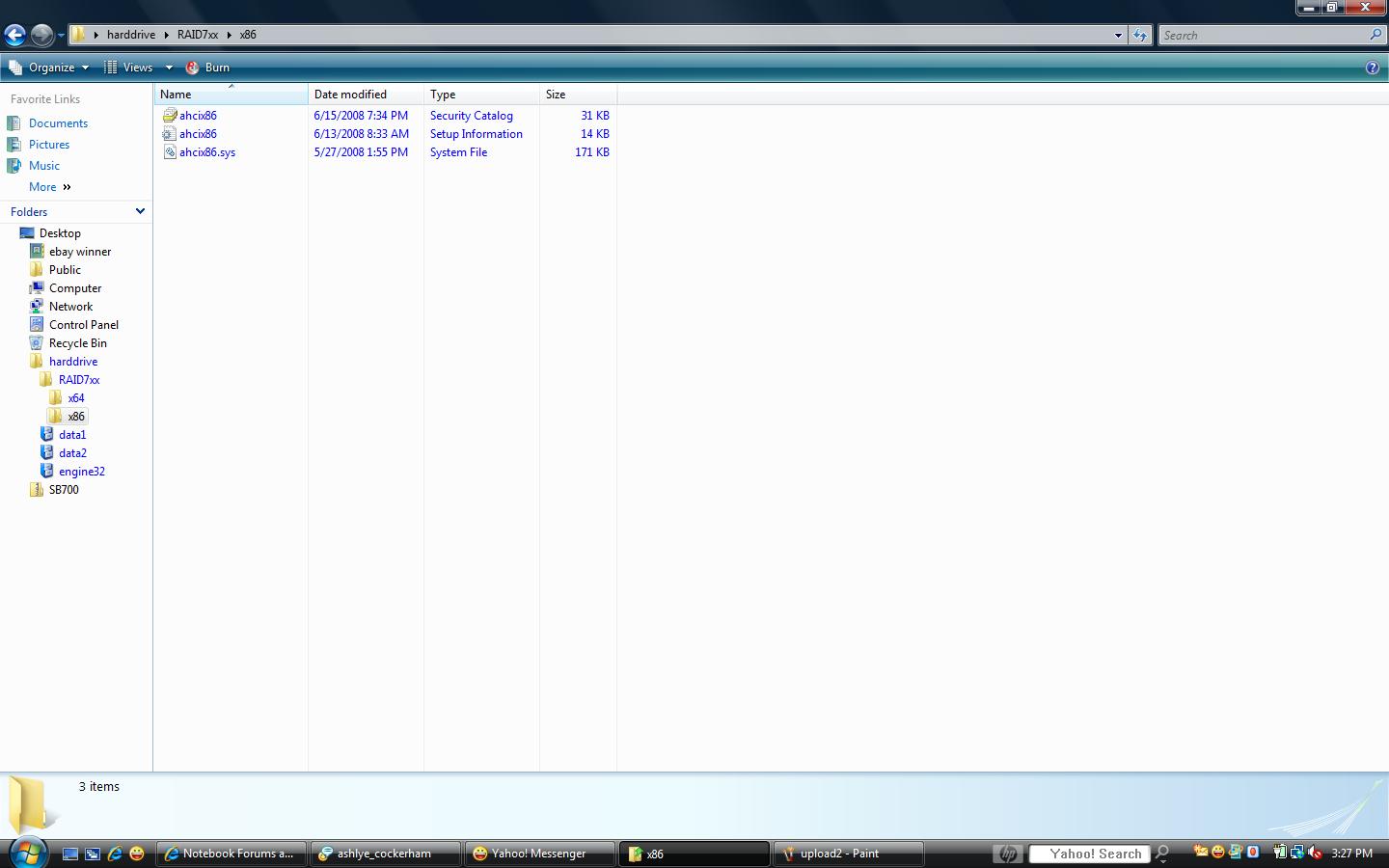
Task: Click the Yahoo! Search taskbar box
Action: 1090,854
